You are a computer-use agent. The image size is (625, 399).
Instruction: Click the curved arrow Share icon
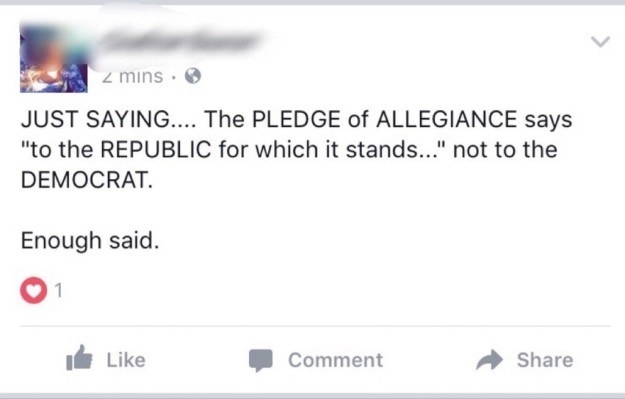tap(489, 360)
